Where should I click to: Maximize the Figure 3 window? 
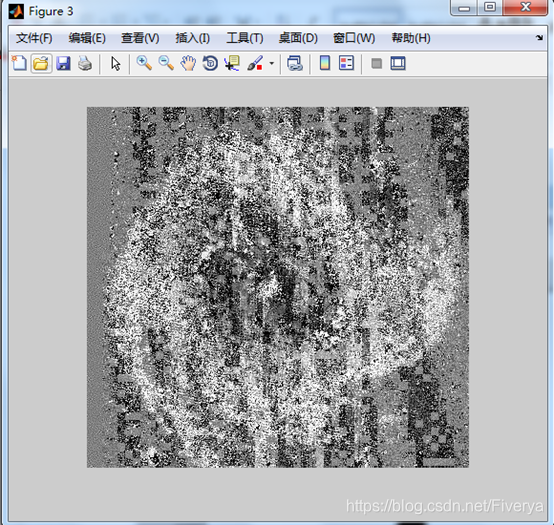490,7
